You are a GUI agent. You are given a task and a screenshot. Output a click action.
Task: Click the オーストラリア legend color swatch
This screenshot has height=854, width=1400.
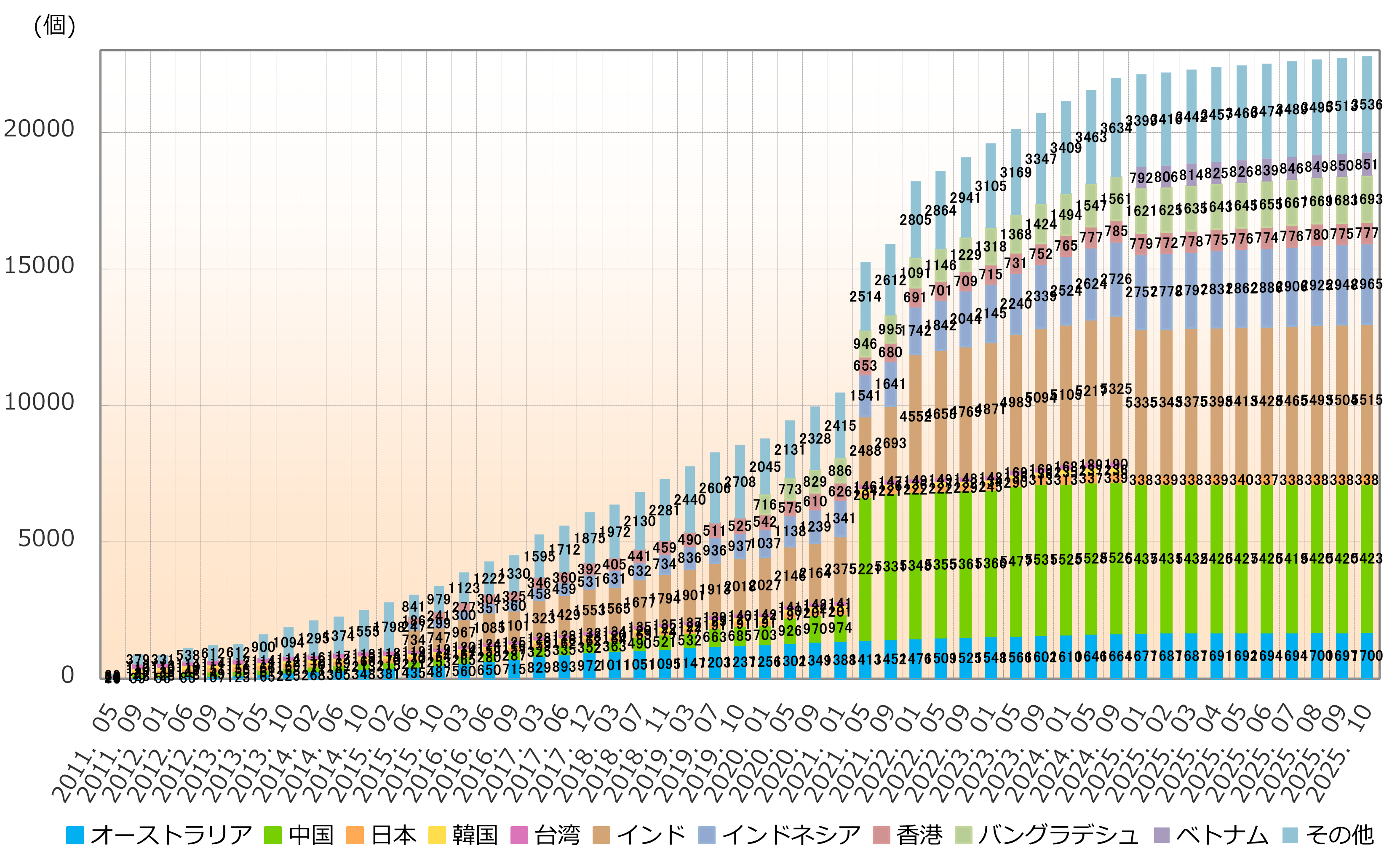[x=75, y=835]
